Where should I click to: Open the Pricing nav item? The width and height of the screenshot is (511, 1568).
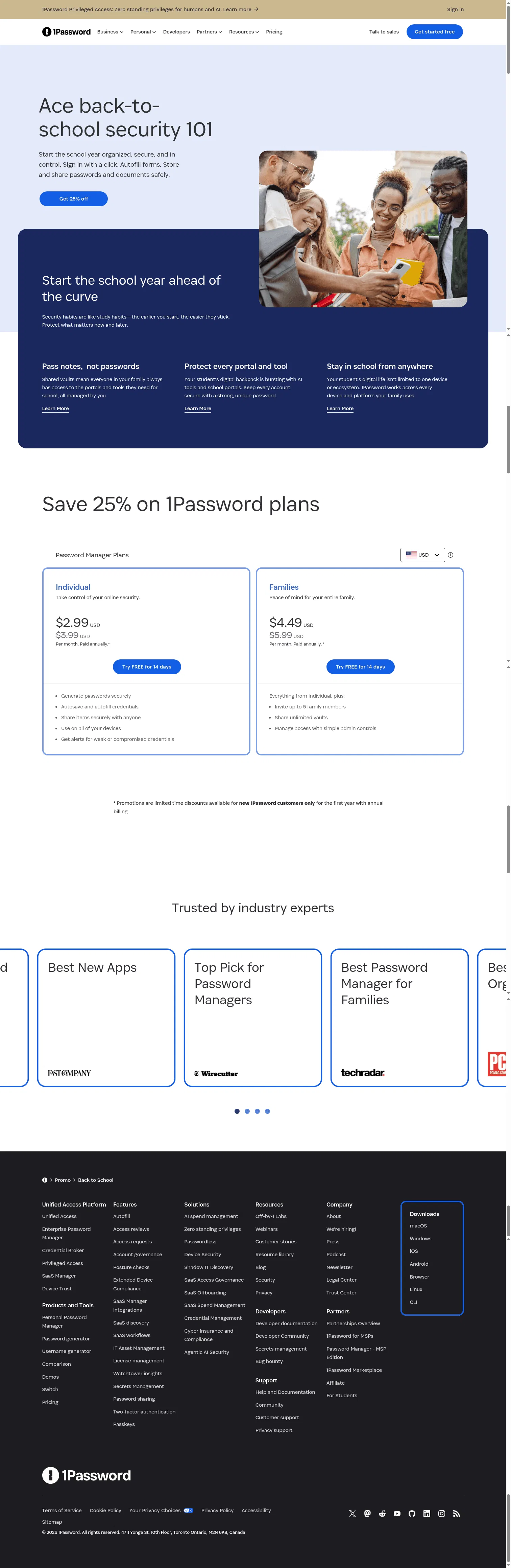pyautogui.click(x=274, y=32)
